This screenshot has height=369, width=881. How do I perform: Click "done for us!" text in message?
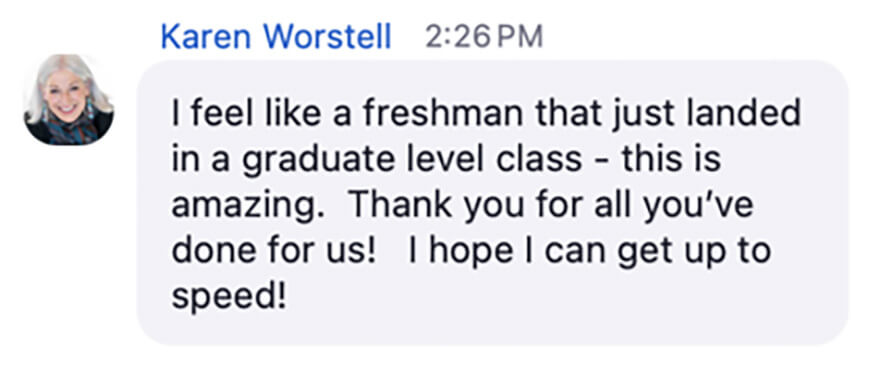coord(273,251)
